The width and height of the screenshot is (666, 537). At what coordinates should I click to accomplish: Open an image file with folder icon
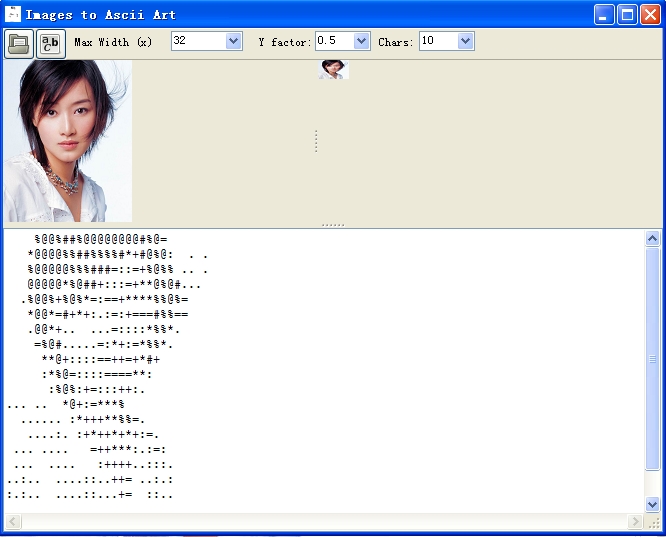click(19, 43)
